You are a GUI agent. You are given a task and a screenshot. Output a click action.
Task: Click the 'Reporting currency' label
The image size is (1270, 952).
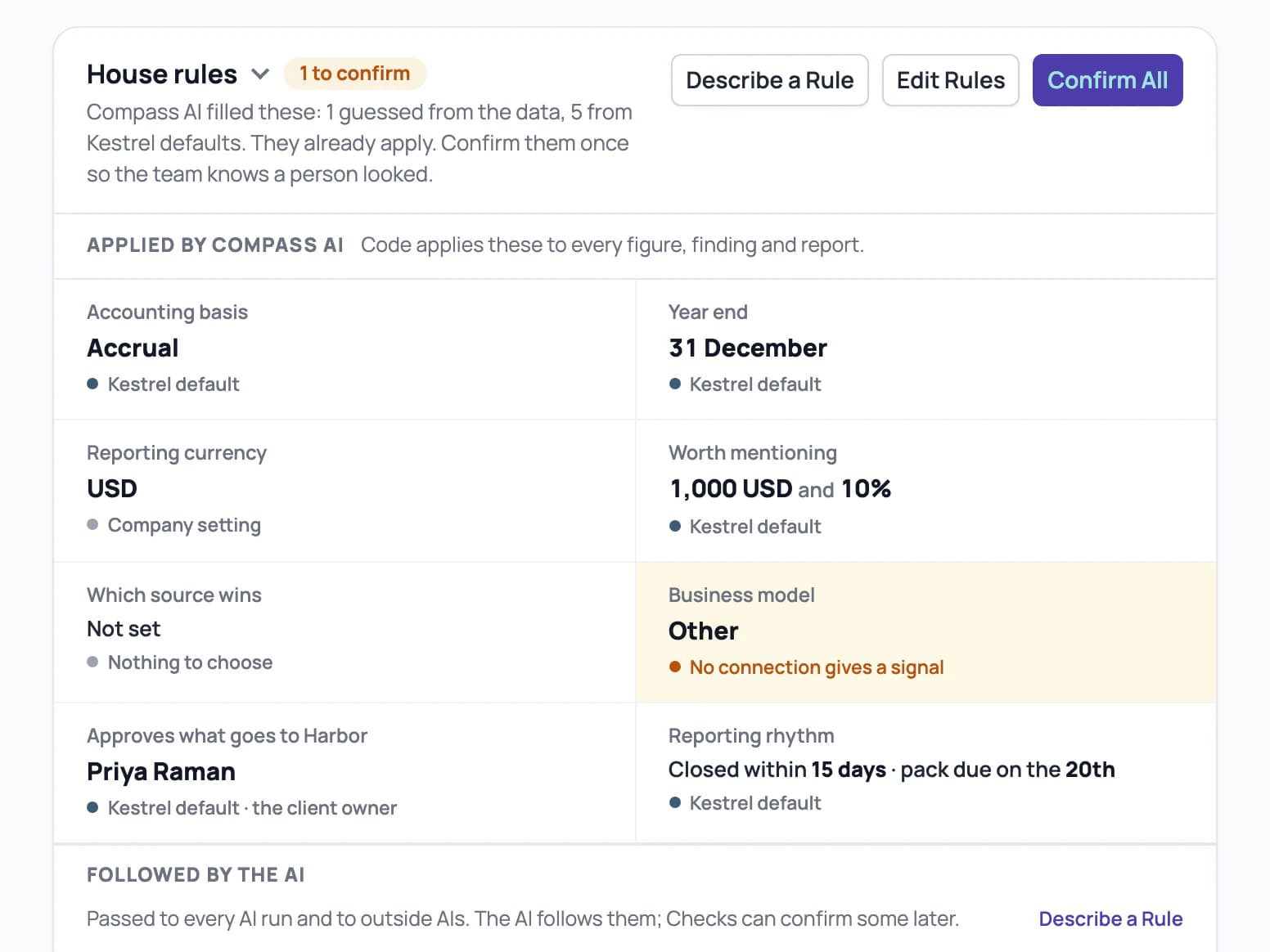[x=177, y=453]
